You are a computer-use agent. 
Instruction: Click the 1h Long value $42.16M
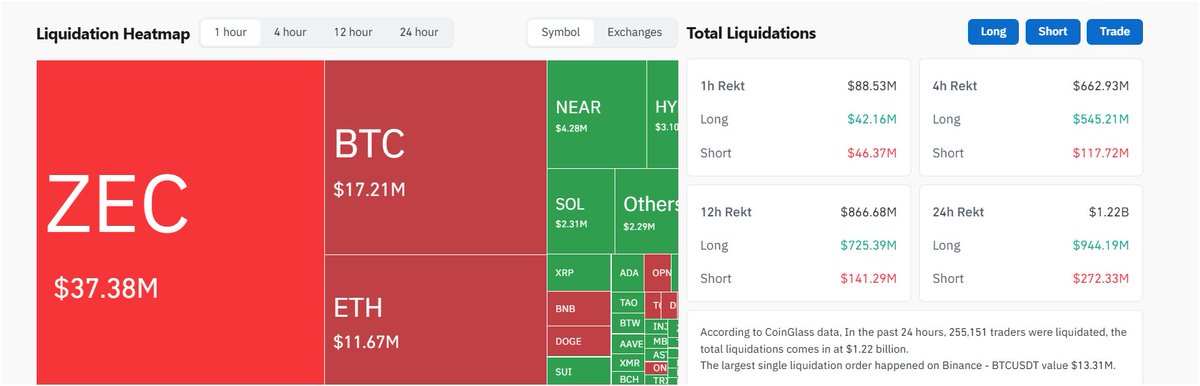point(872,120)
